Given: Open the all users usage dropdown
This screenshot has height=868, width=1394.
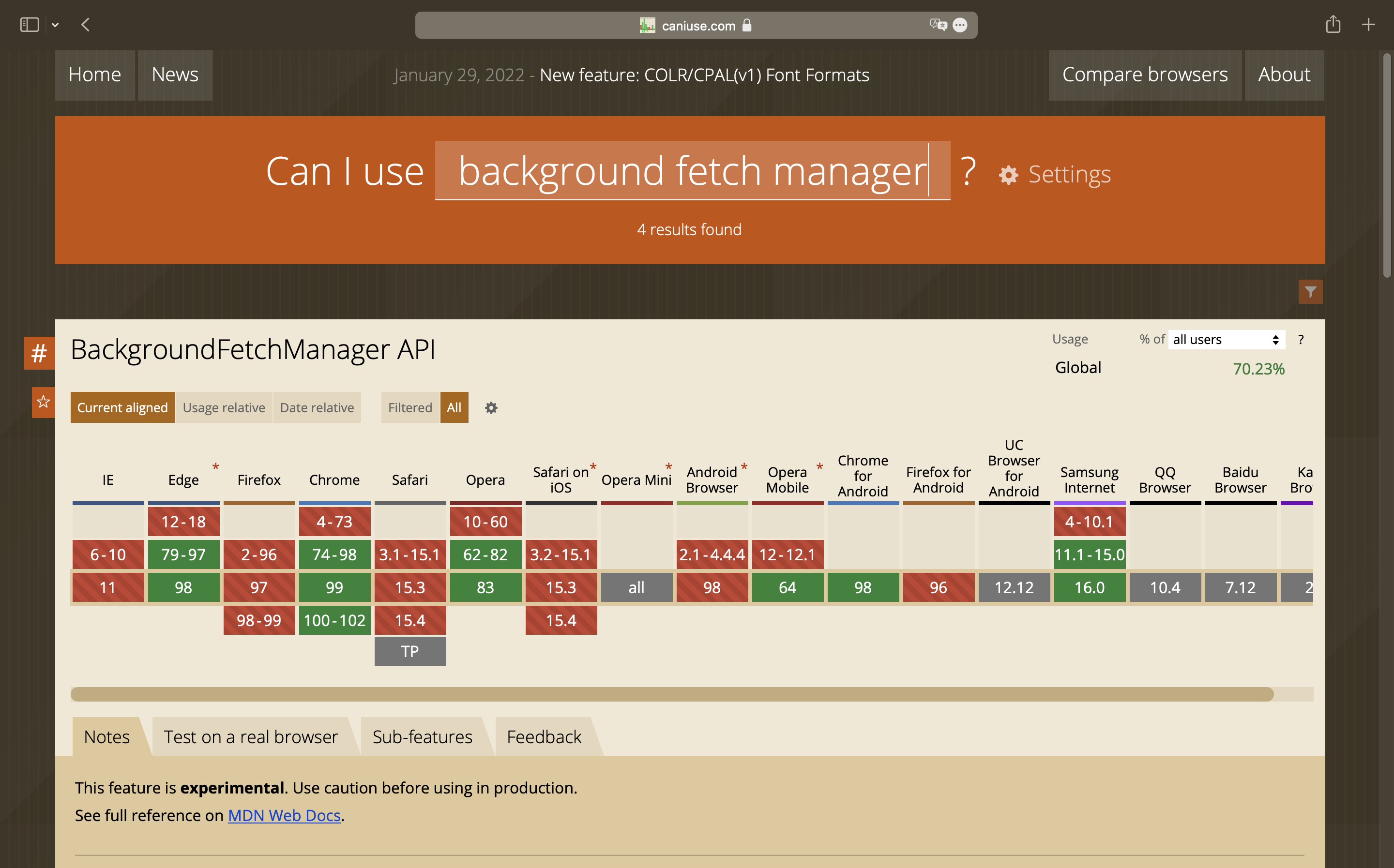Looking at the screenshot, I should [x=1225, y=339].
